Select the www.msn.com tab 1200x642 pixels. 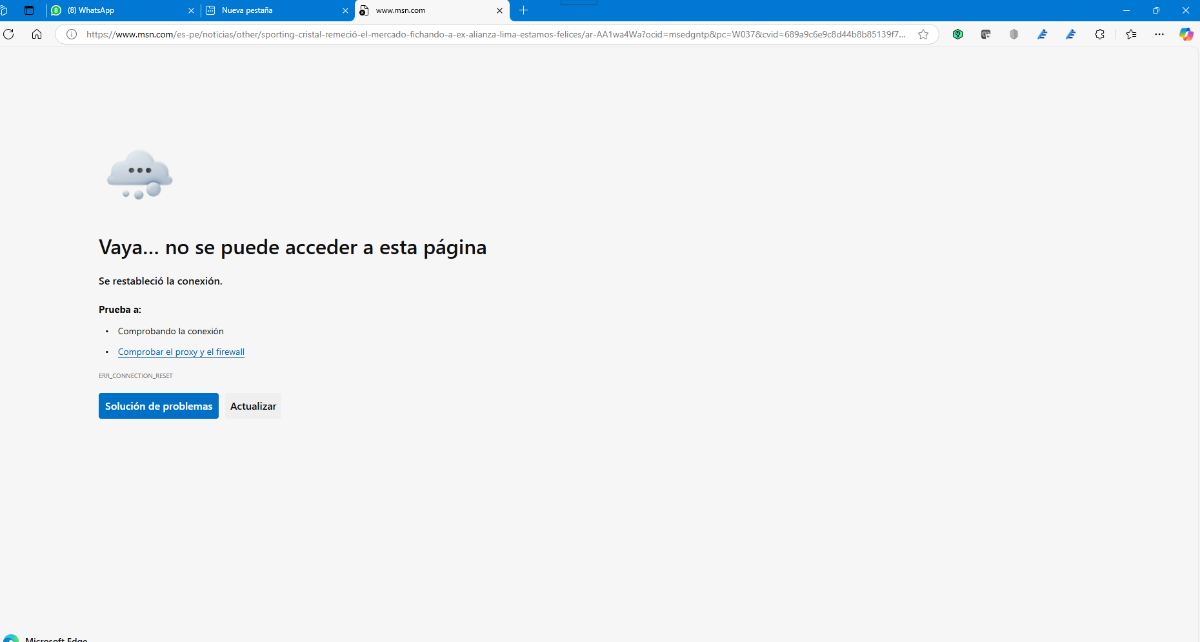point(431,10)
